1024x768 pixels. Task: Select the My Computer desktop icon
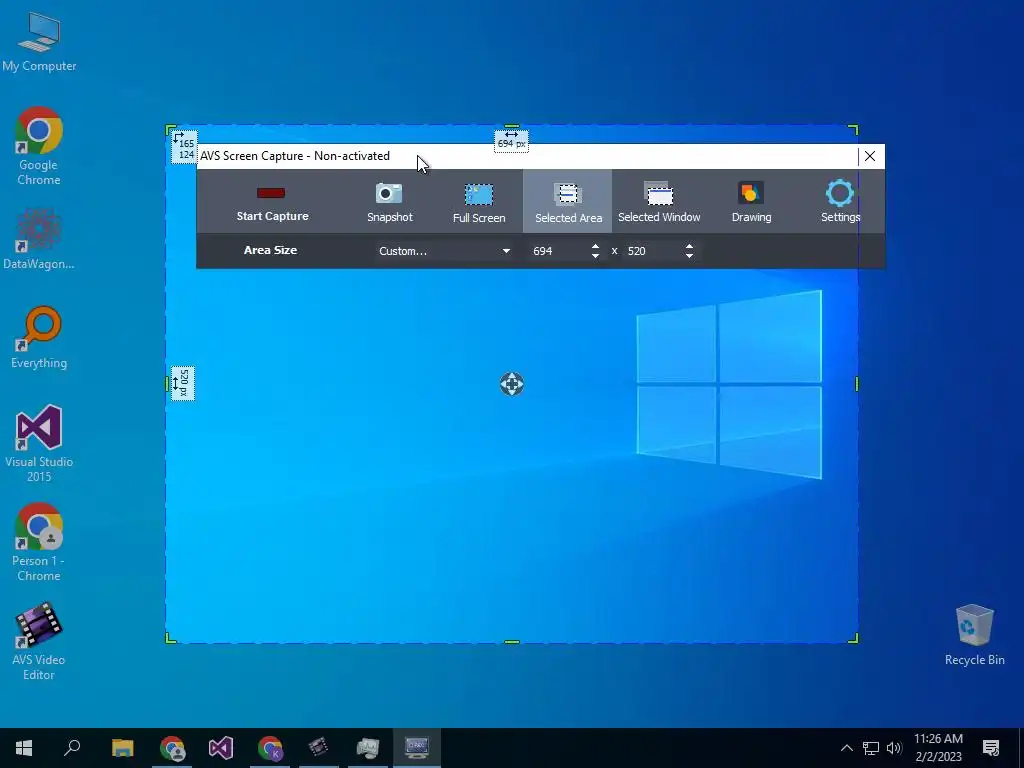coord(39,42)
